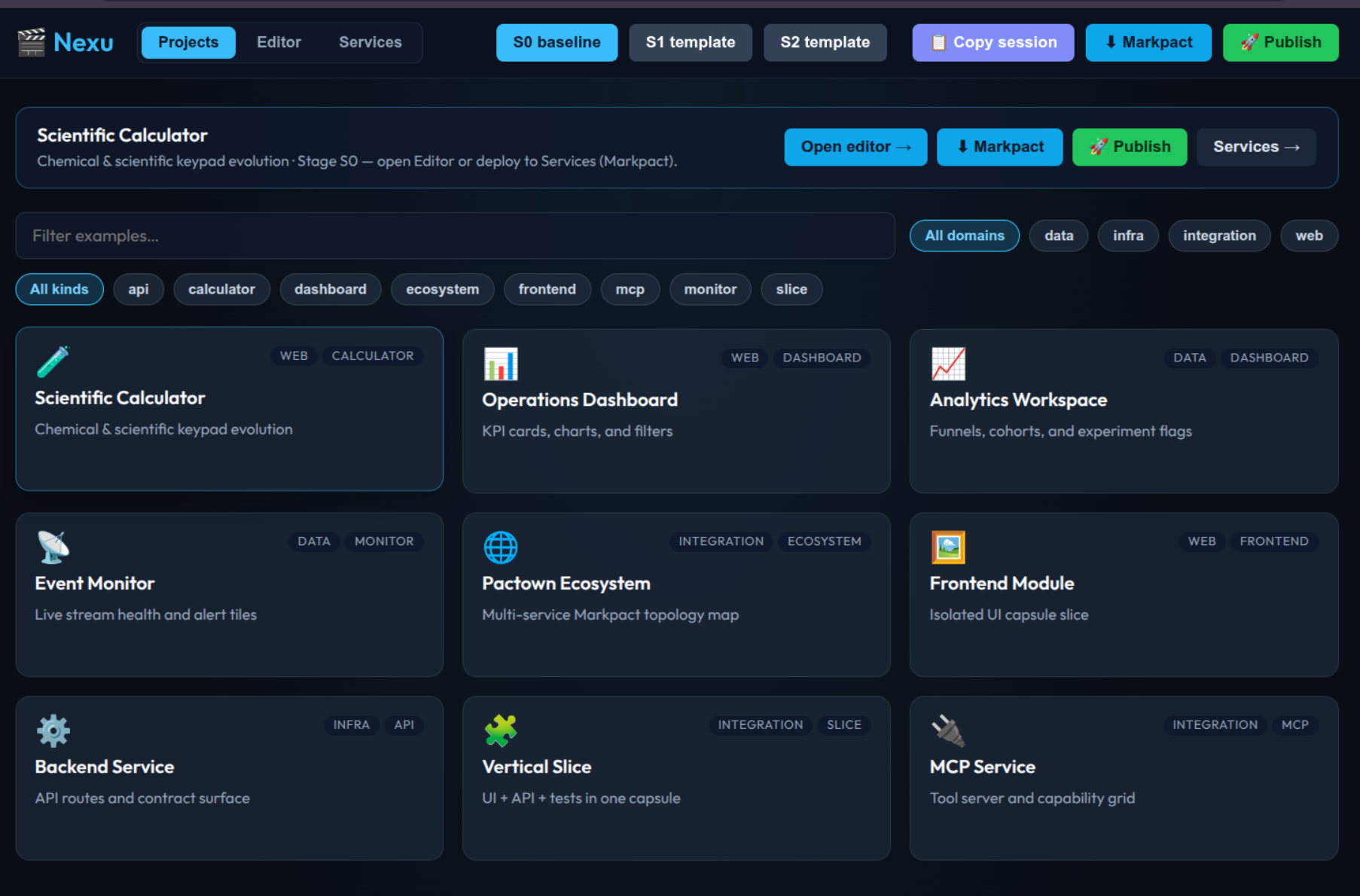This screenshot has height=896, width=1360.
Task: Open the Editor tab
Action: coord(279,42)
